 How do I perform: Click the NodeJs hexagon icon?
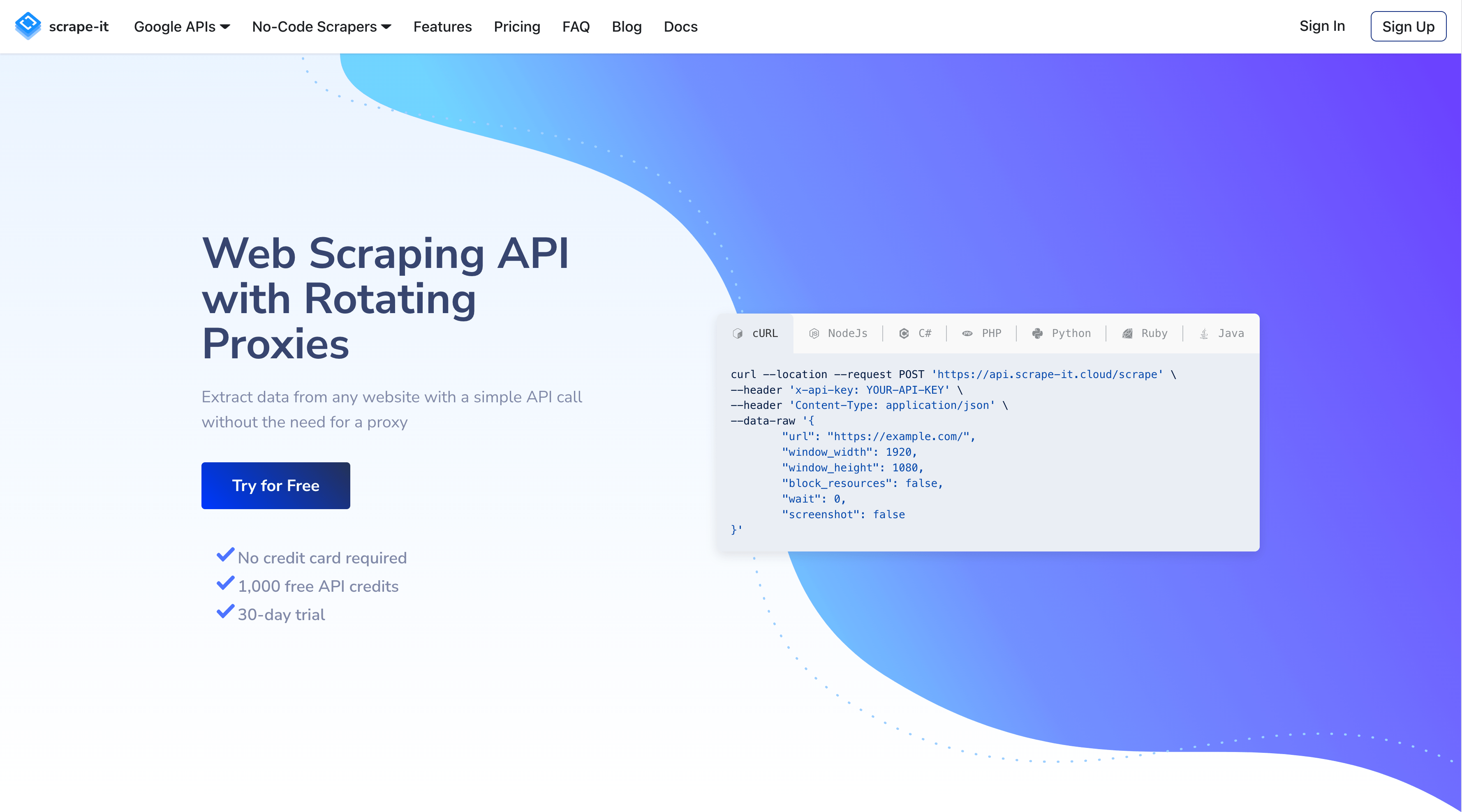(814, 333)
